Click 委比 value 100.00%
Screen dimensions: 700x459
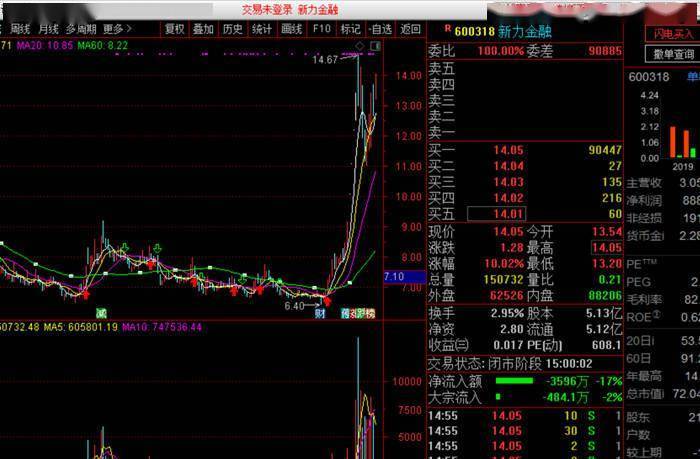coord(500,51)
